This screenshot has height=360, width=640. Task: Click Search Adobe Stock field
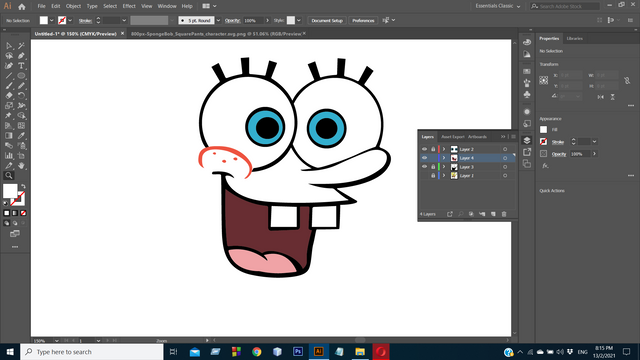coord(565,6)
